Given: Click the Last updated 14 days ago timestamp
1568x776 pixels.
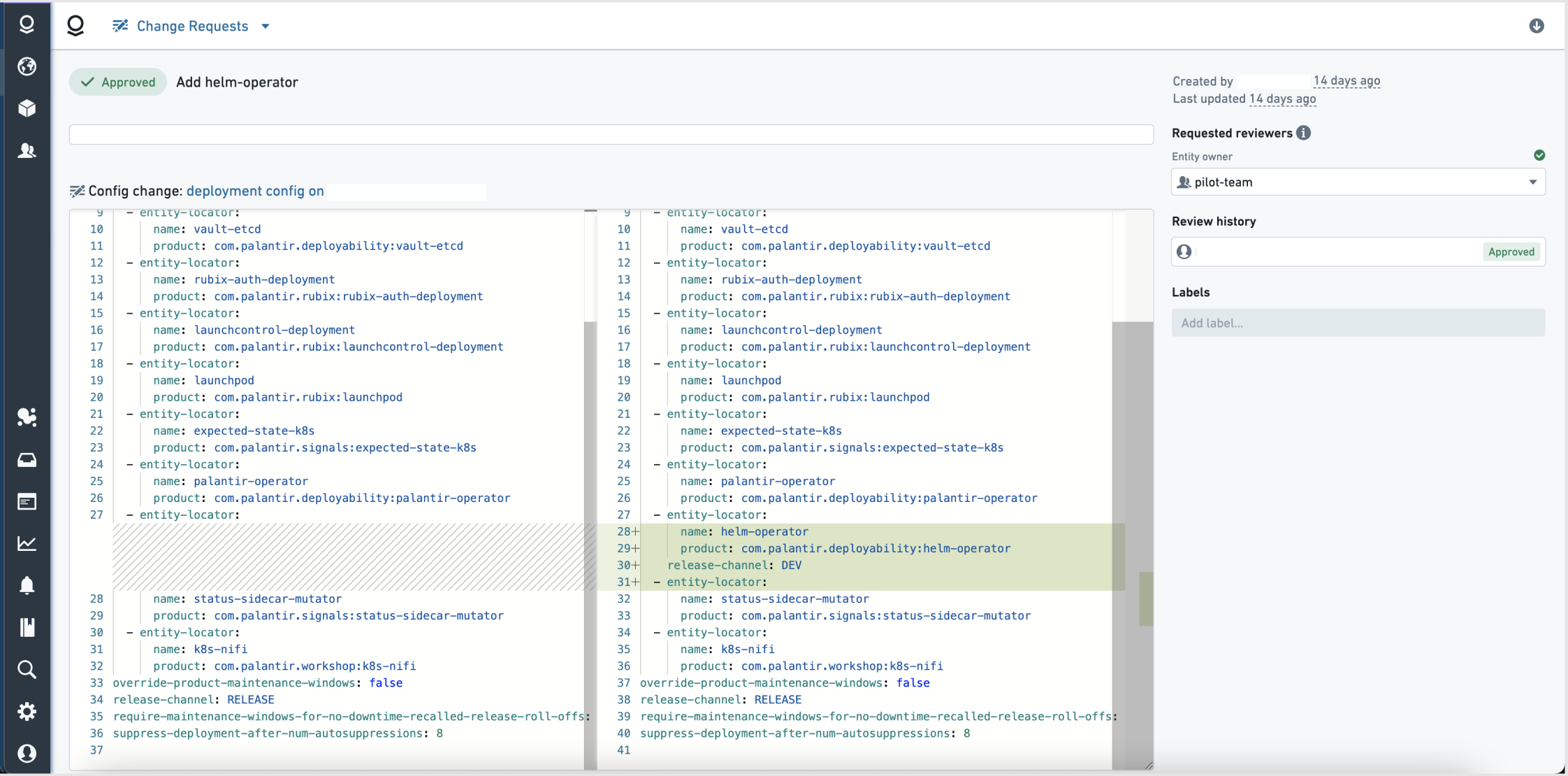Looking at the screenshot, I should (x=1282, y=99).
